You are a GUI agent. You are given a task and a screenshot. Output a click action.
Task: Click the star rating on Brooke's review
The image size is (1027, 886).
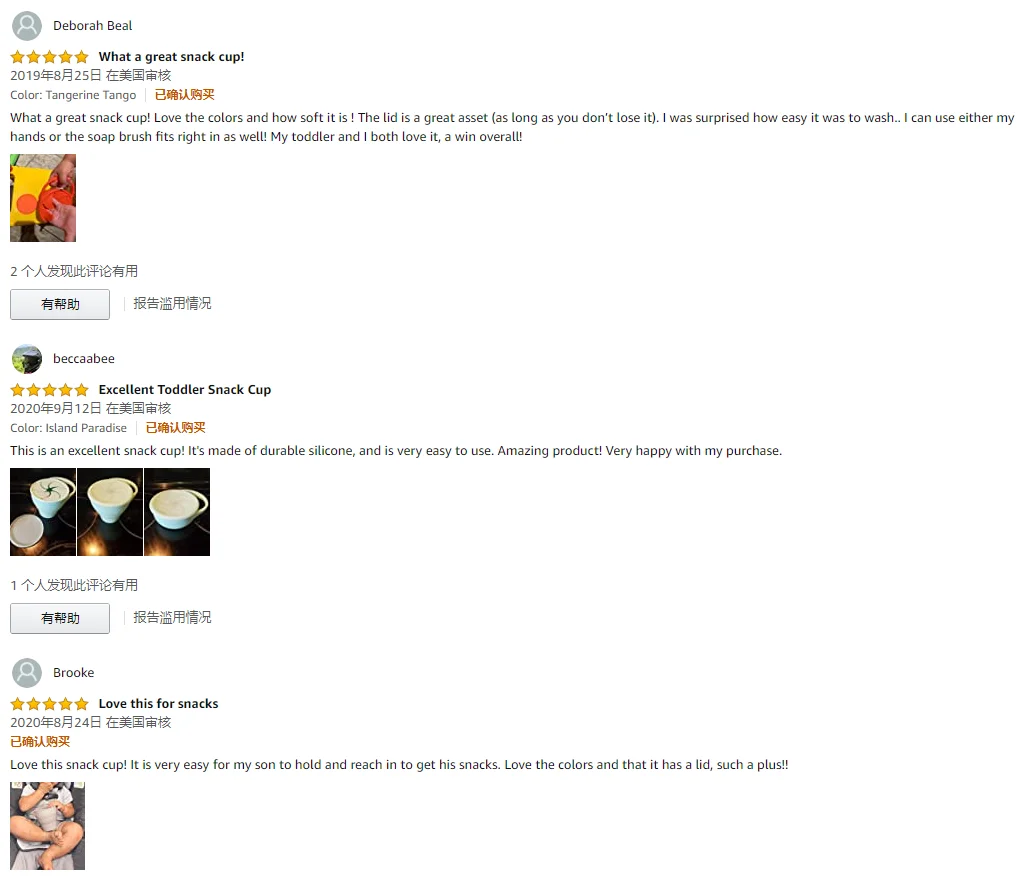tap(49, 704)
